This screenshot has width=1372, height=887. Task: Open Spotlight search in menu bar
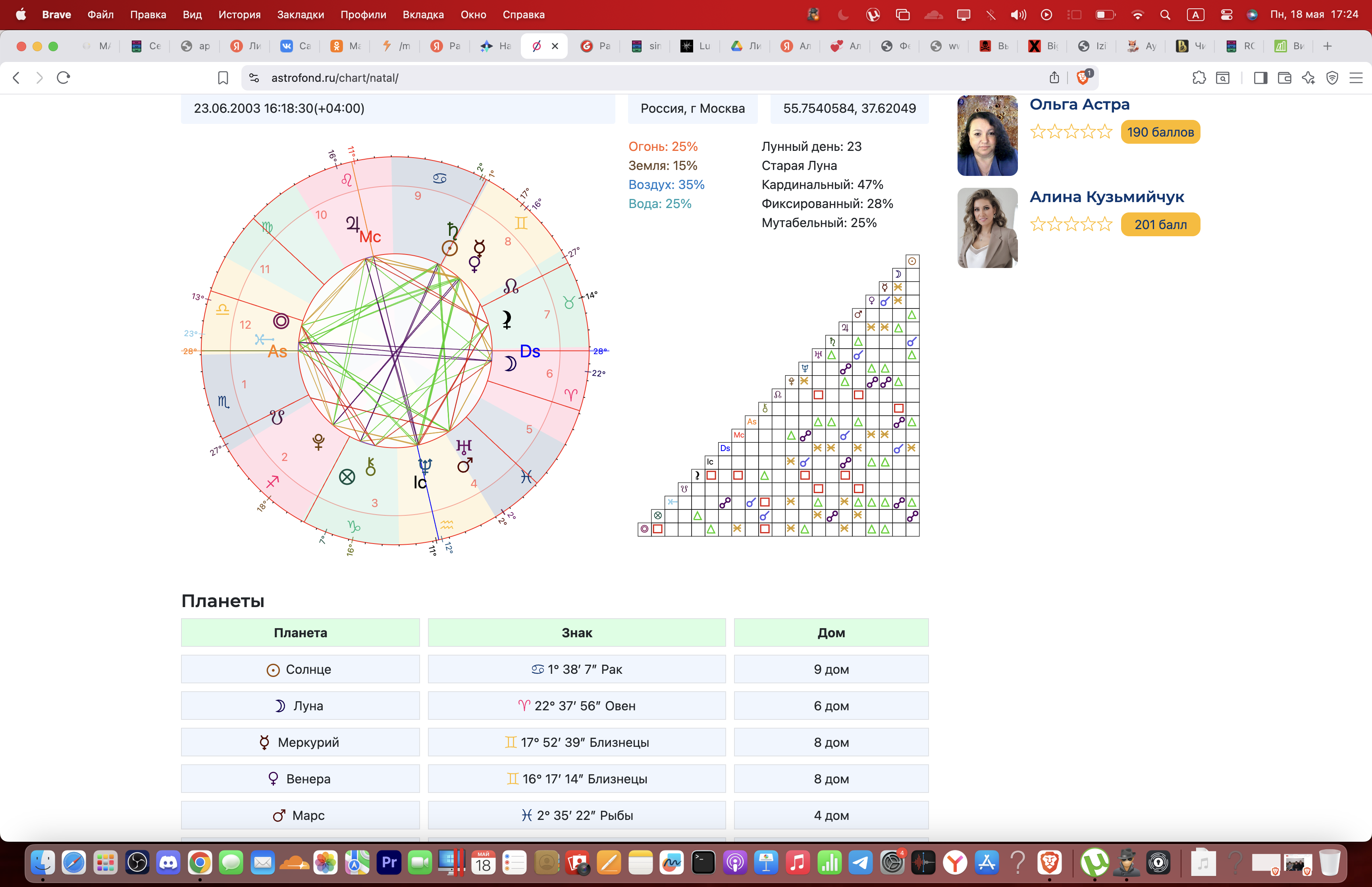click(1165, 14)
